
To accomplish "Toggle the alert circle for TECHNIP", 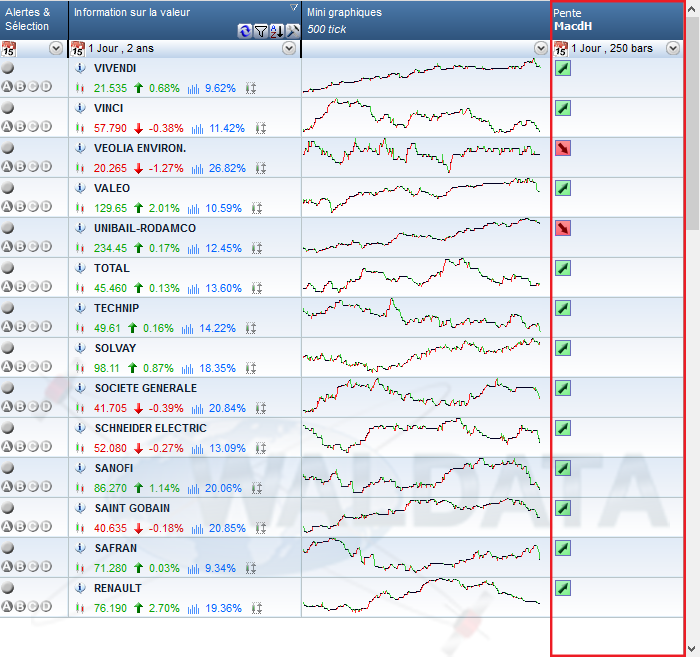I will point(8,308).
